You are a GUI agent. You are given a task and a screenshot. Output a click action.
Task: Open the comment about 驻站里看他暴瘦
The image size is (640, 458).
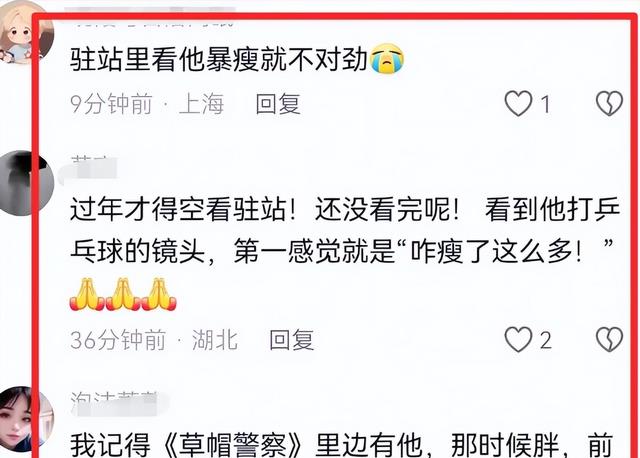coord(237,60)
